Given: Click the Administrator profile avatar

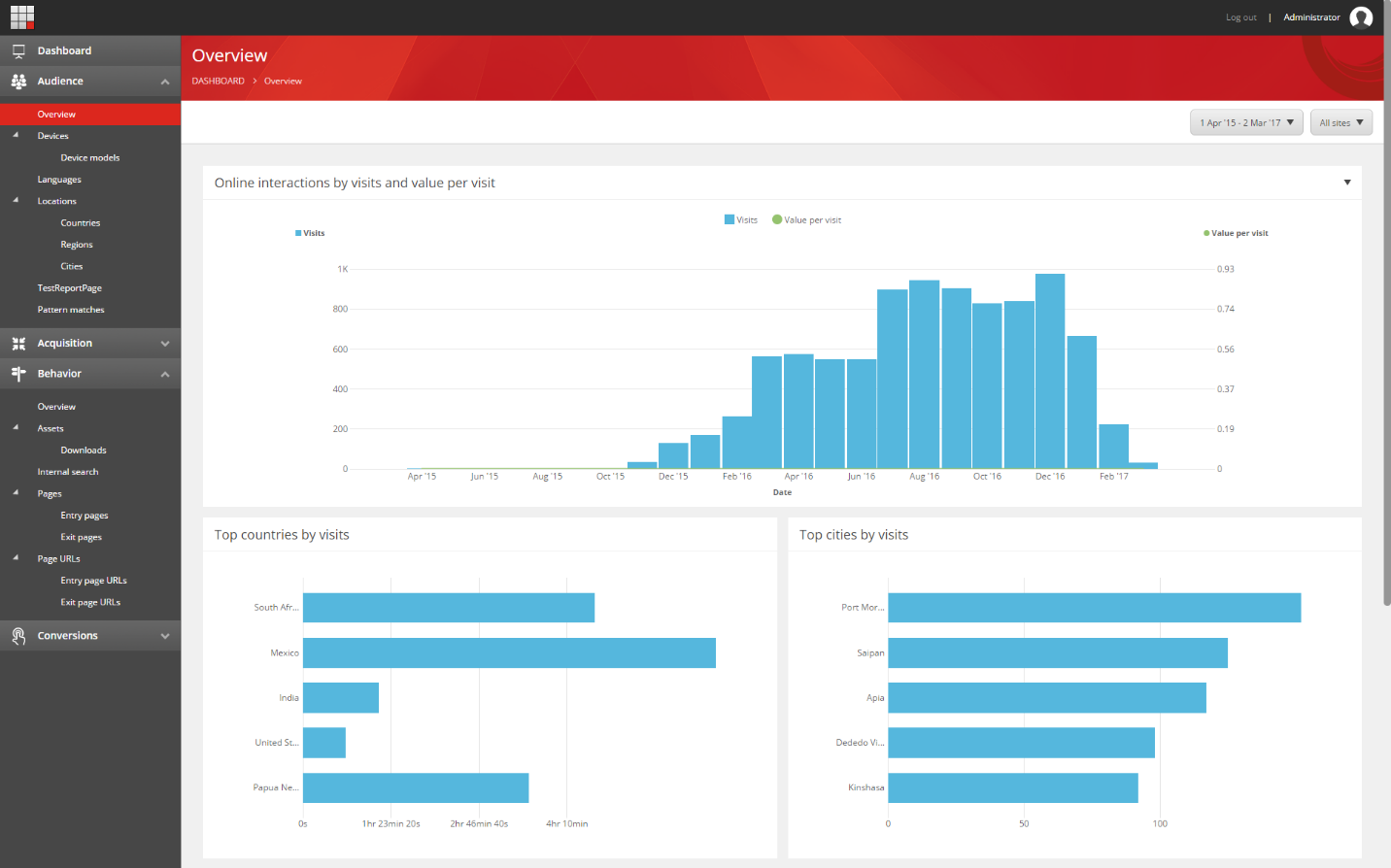Looking at the screenshot, I should point(1361,17).
